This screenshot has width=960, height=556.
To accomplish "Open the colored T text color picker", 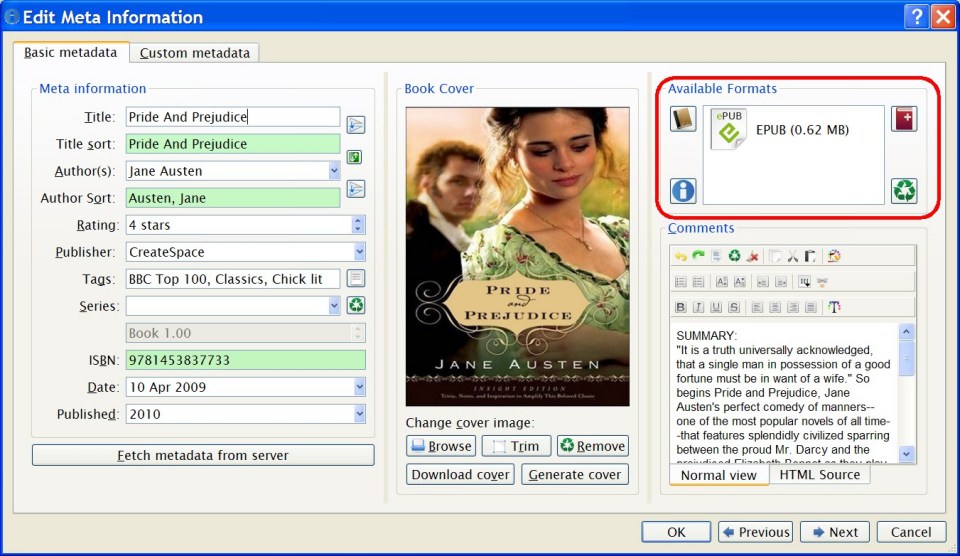I will 834,307.
